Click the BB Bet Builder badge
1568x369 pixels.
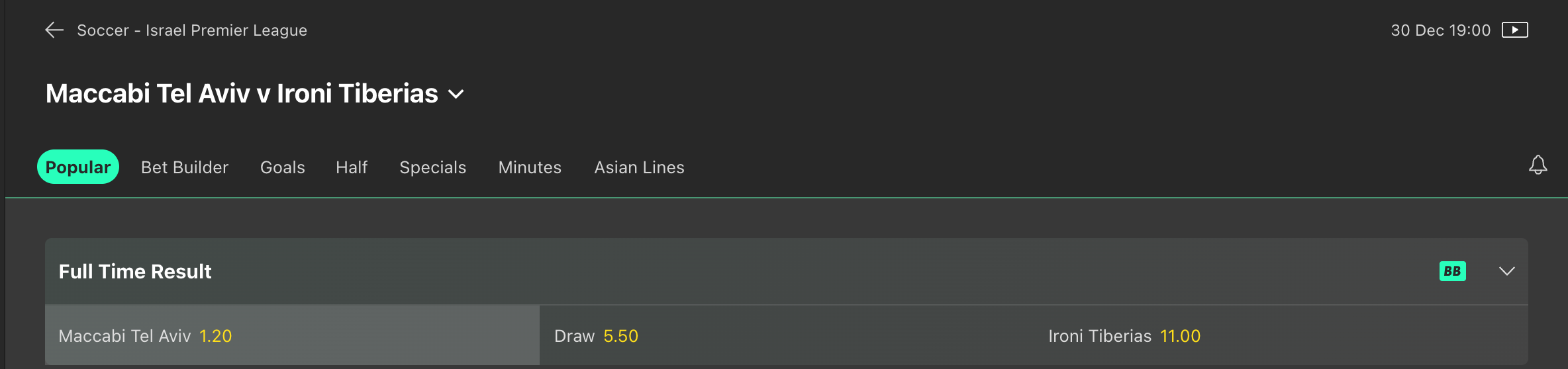point(1452,271)
